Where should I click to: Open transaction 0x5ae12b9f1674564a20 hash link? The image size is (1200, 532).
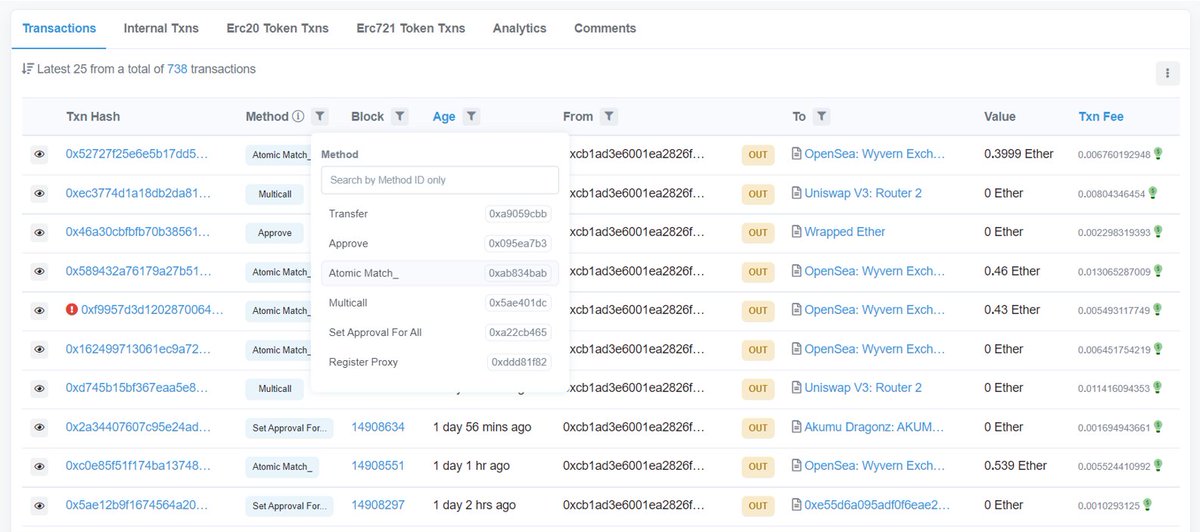pos(137,505)
